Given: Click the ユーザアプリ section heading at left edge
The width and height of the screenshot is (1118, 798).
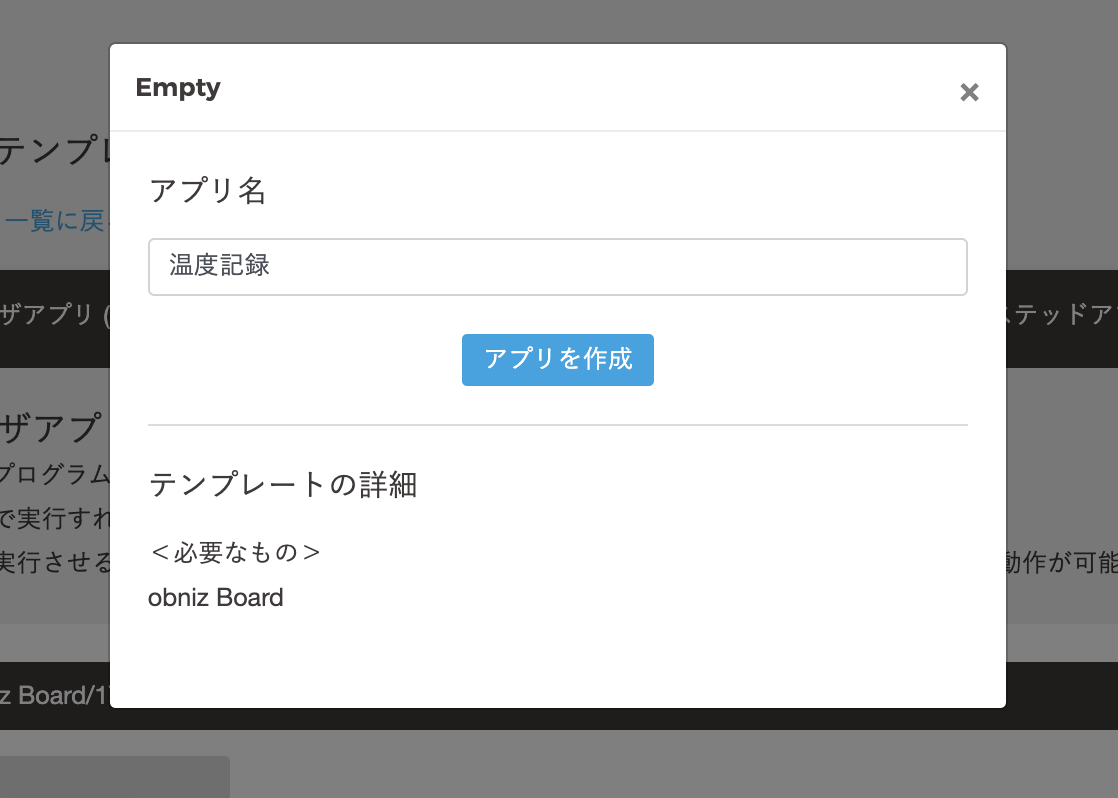Looking at the screenshot, I should pos(54,428).
